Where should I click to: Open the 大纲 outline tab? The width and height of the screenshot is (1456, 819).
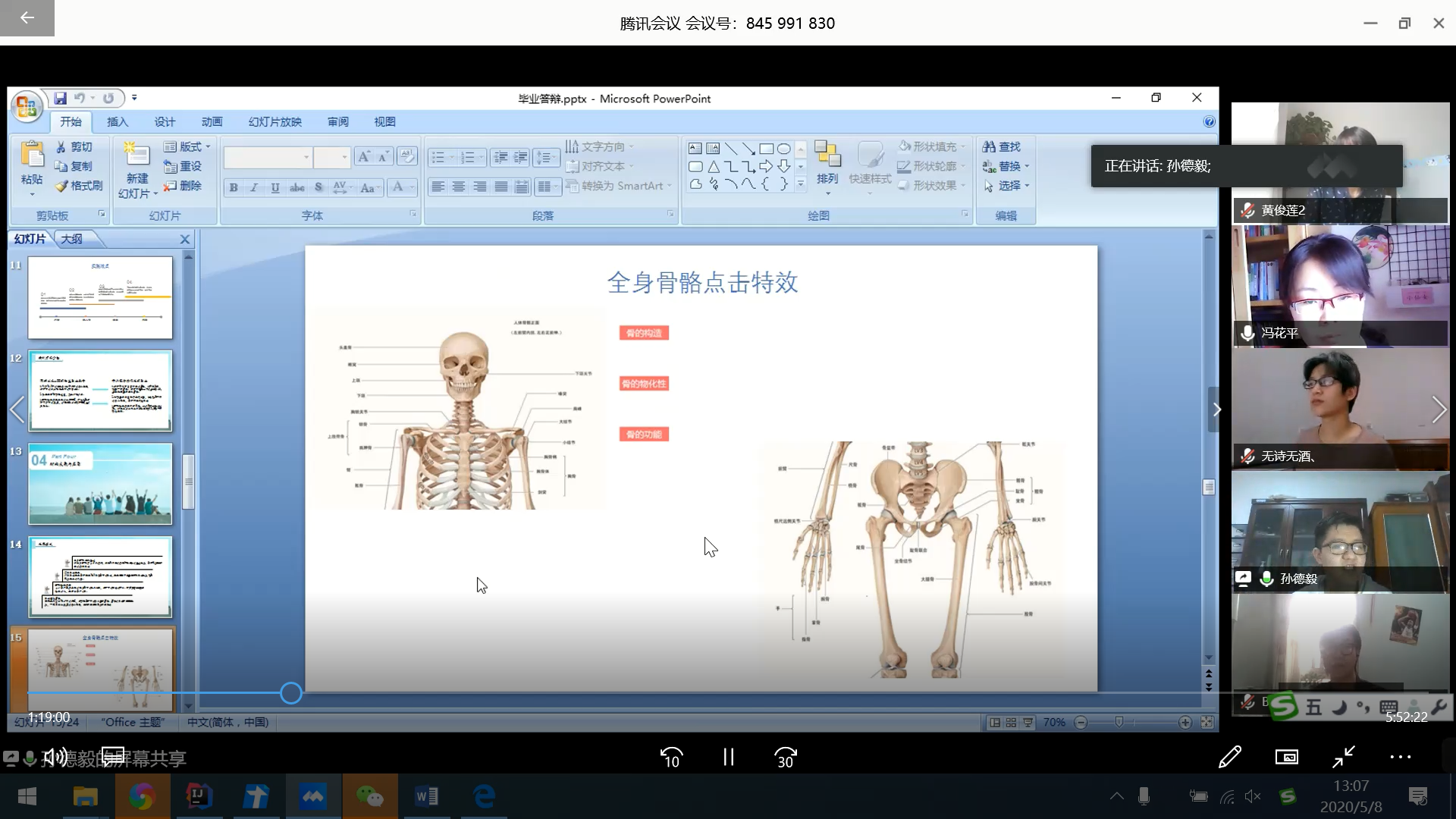[72, 239]
